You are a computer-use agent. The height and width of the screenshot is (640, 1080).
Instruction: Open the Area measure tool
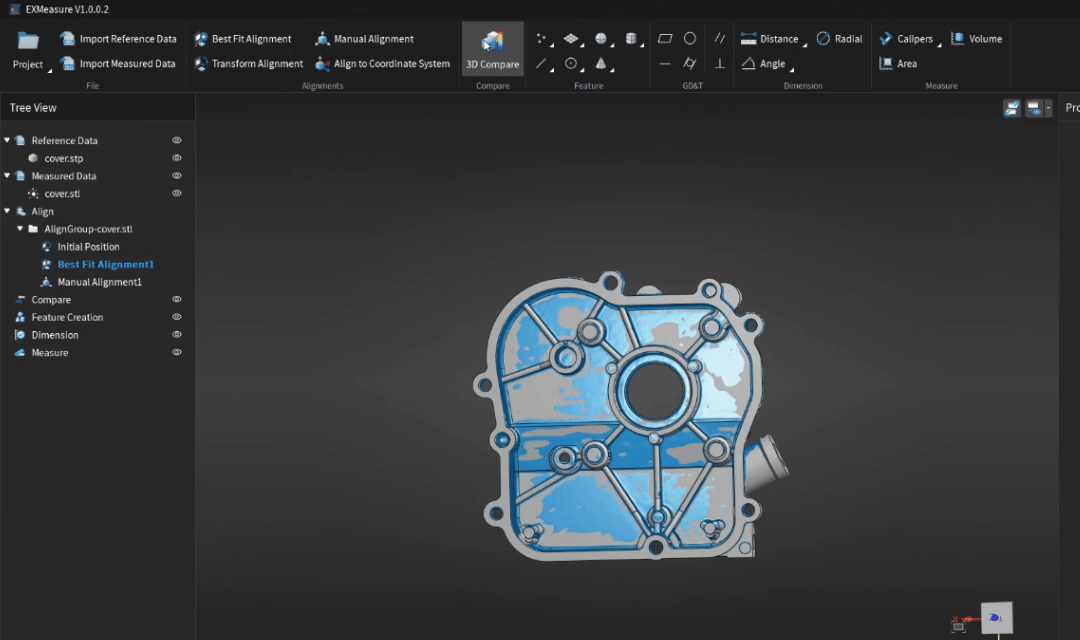[x=897, y=63]
